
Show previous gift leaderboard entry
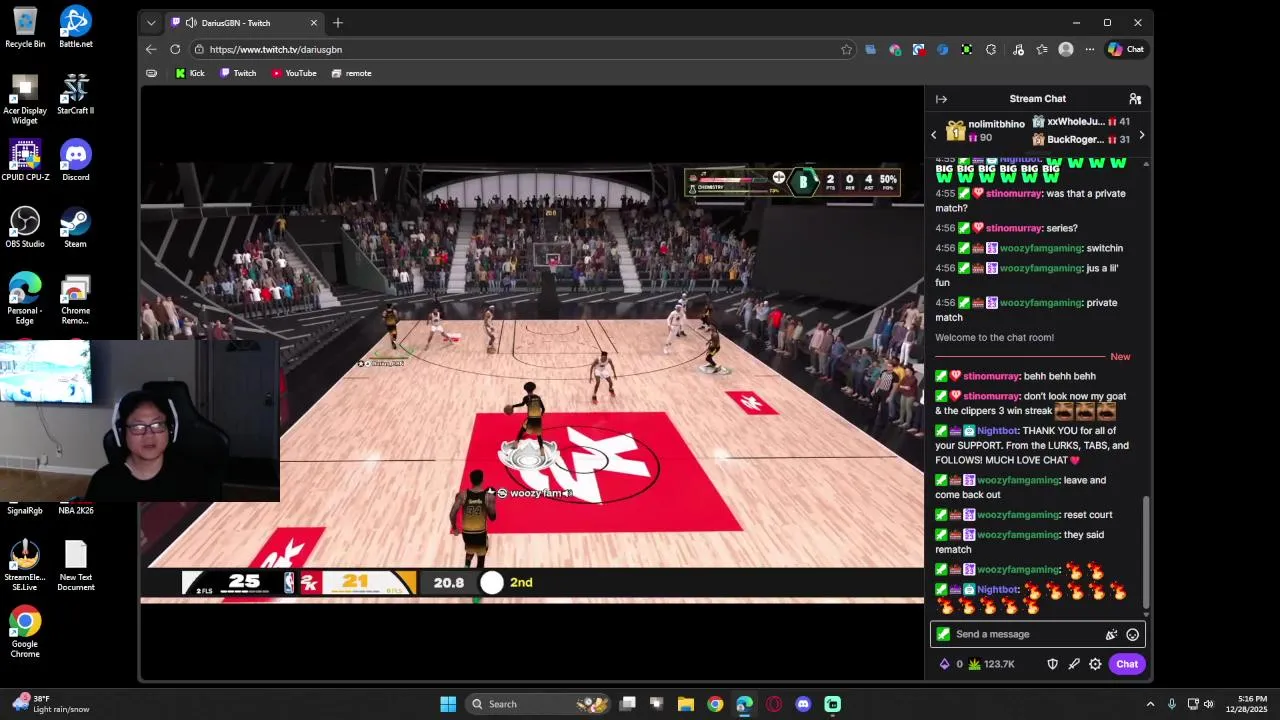tap(934, 135)
